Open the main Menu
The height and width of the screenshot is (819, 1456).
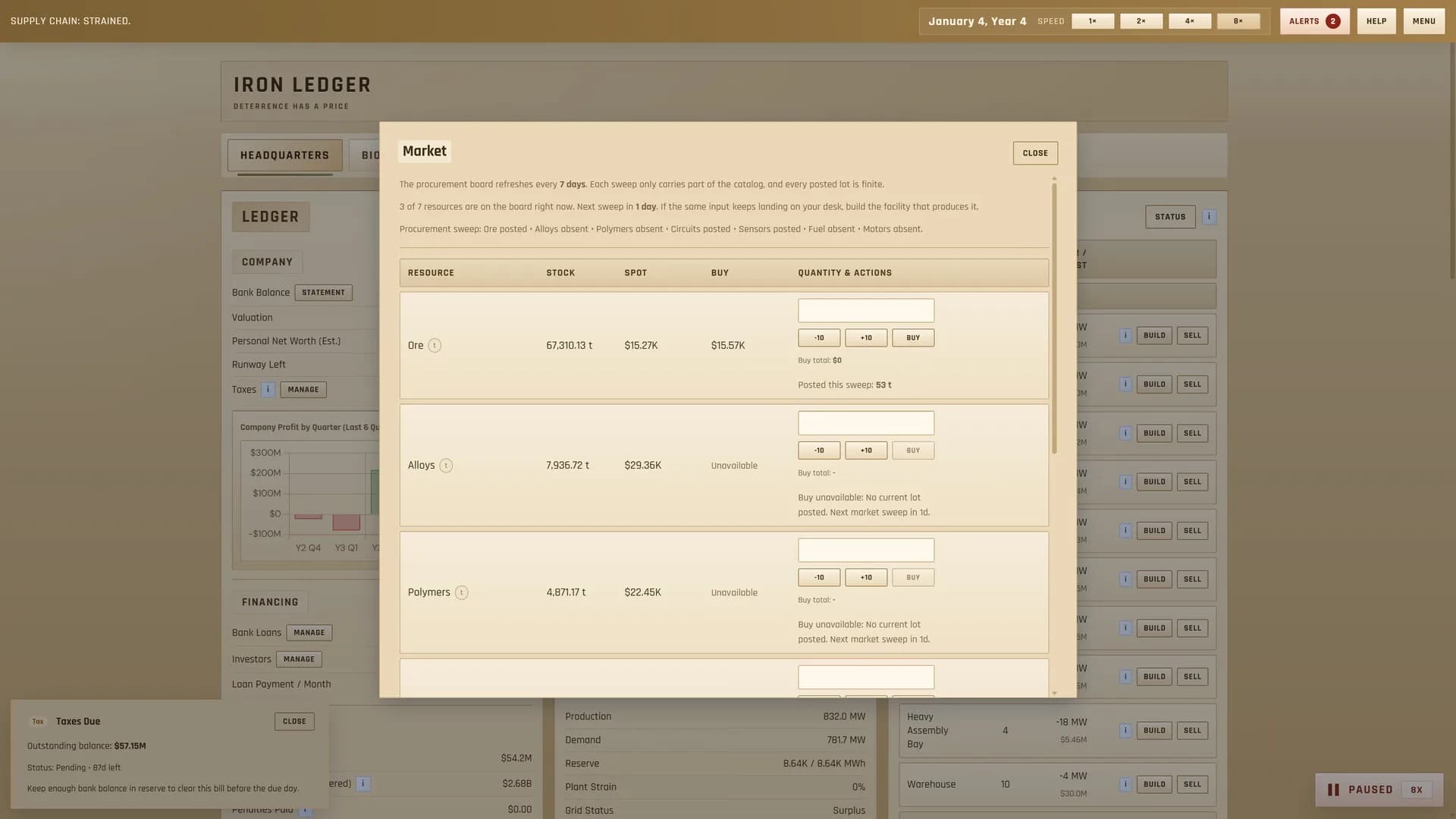pos(1423,21)
